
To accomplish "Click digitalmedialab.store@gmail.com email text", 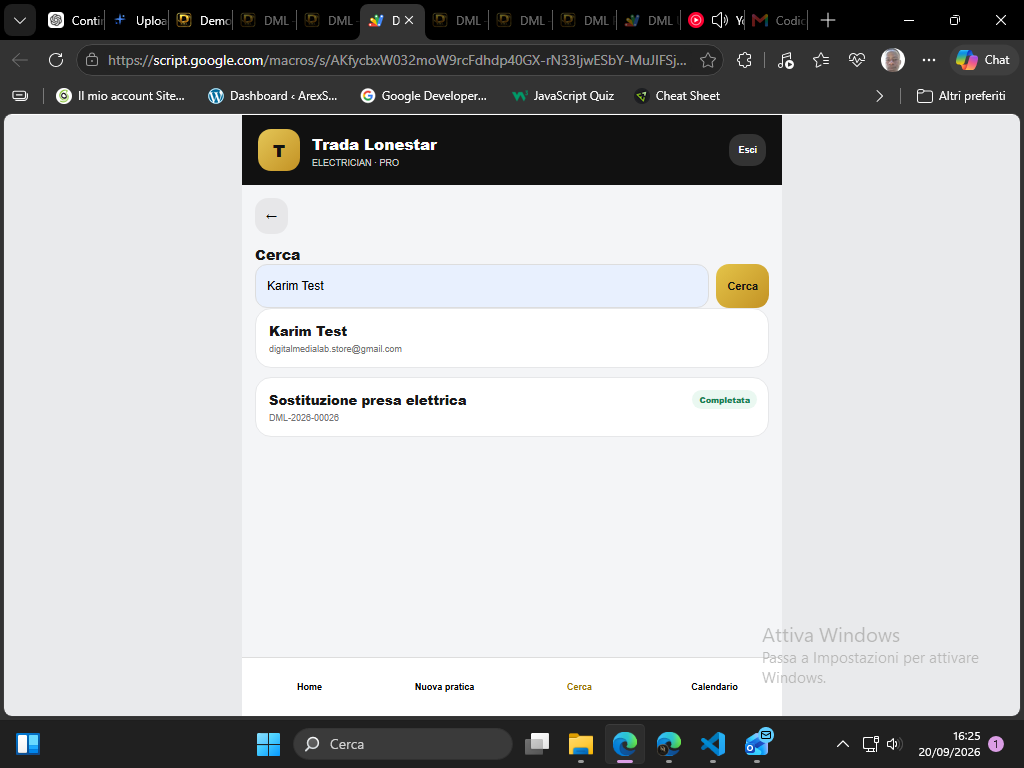I will (335, 349).
